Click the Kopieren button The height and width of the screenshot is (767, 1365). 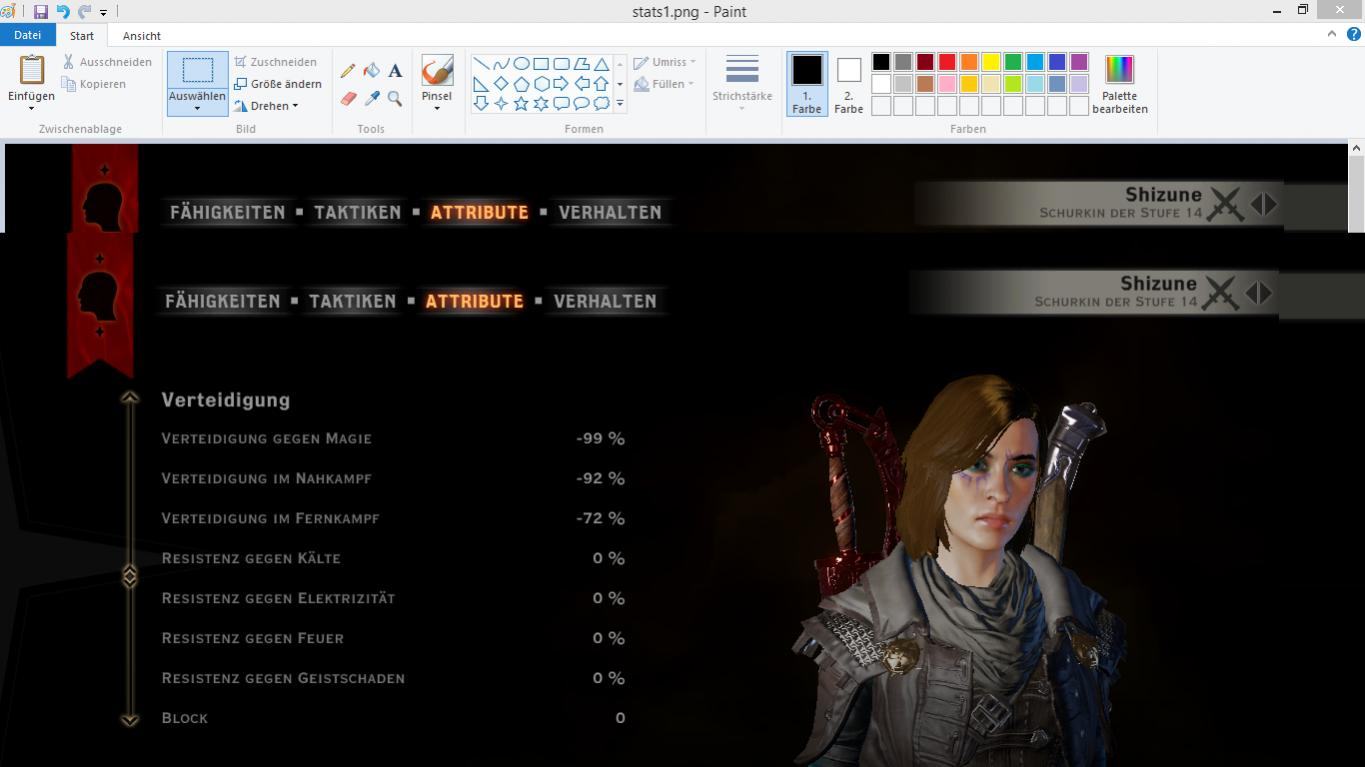93,84
